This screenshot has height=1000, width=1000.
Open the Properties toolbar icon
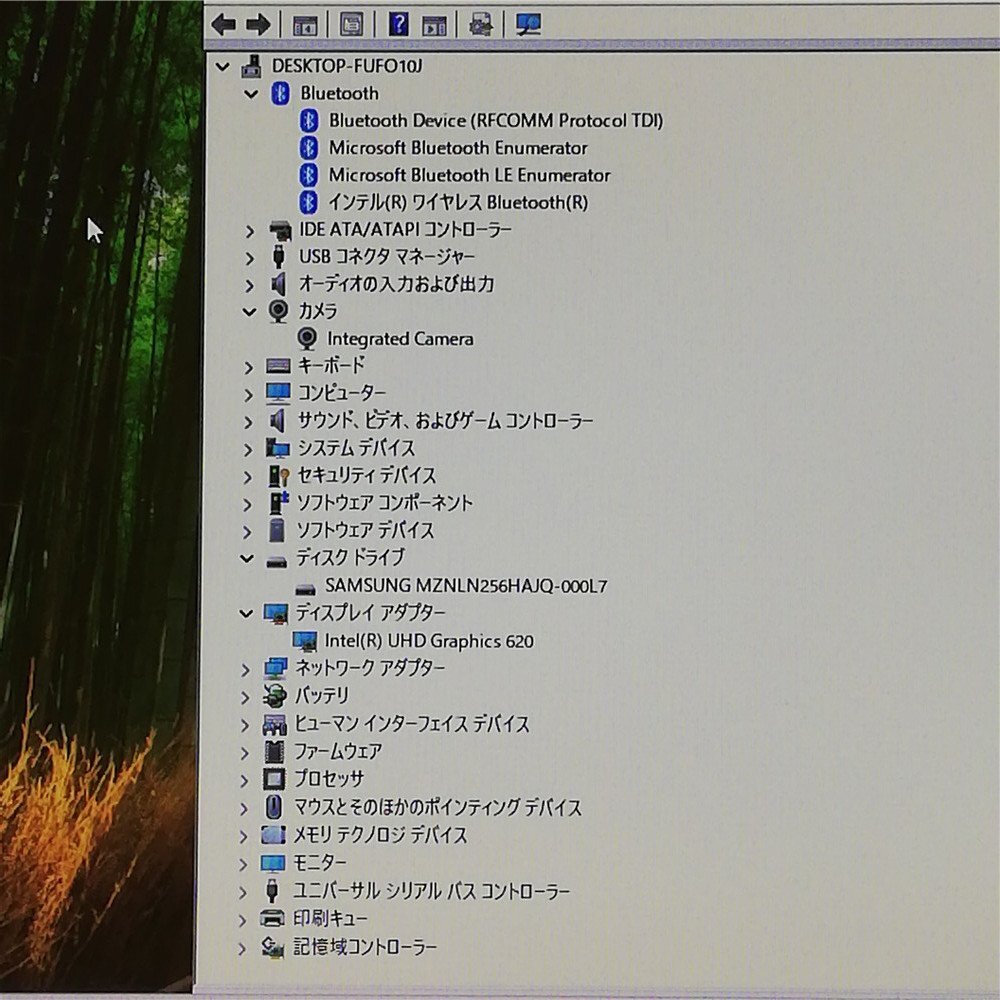pyautogui.click(x=351, y=24)
